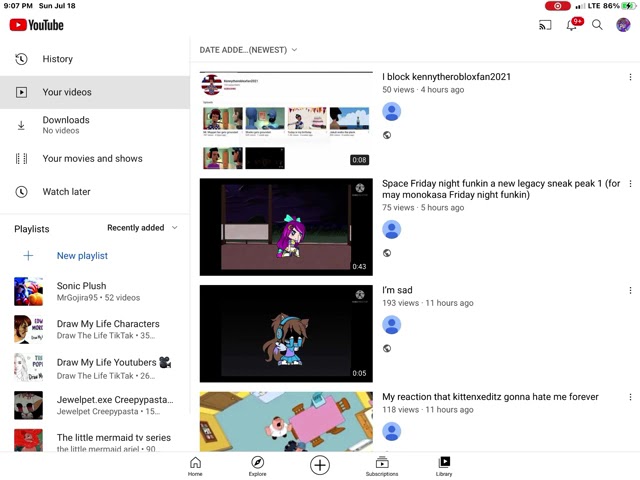Play the 0:05 headphones character thumbnail
Image resolution: width=640 pixels, height=480 pixels.
tap(286, 333)
